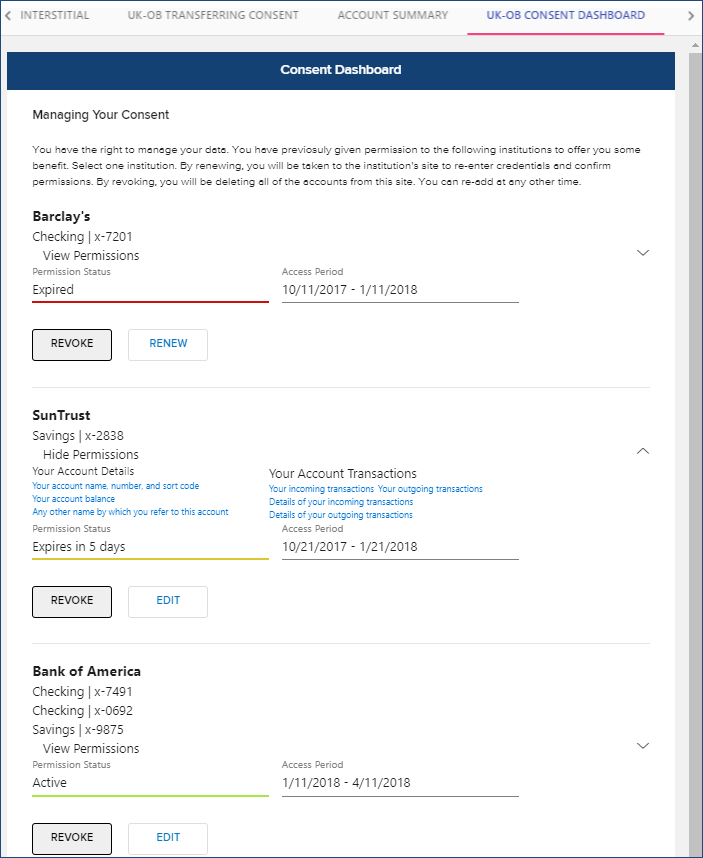Expand Barclay's permissions chevron
703x858 pixels.
pos(643,253)
